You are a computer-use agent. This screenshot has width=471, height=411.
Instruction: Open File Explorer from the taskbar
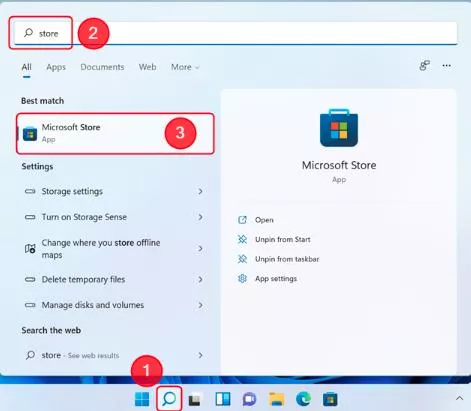point(277,399)
